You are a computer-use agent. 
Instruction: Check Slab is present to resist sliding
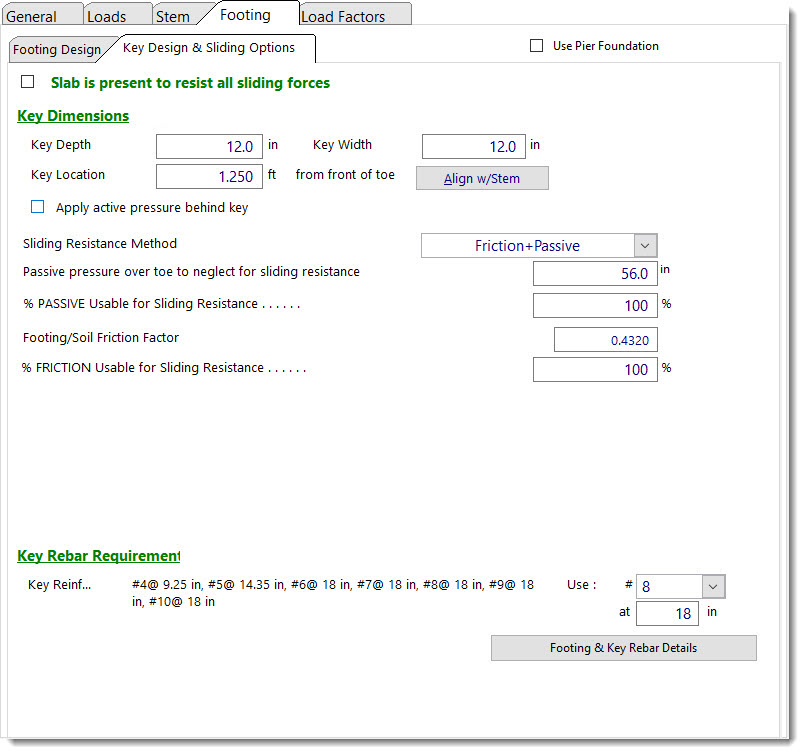[x=28, y=82]
